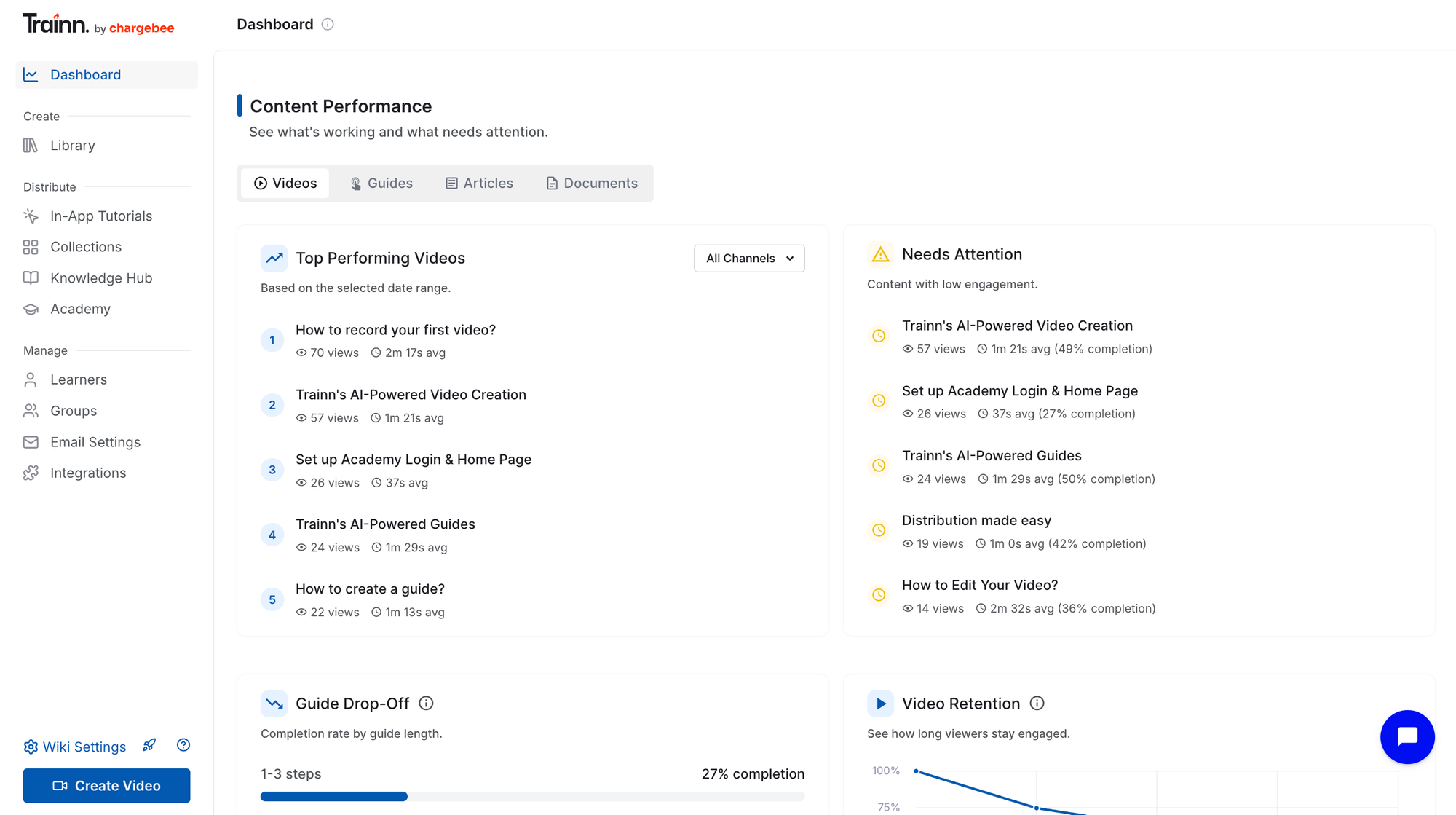Go to Collections page
The height and width of the screenshot is (815, 1456).
click(x=106, y=247)
